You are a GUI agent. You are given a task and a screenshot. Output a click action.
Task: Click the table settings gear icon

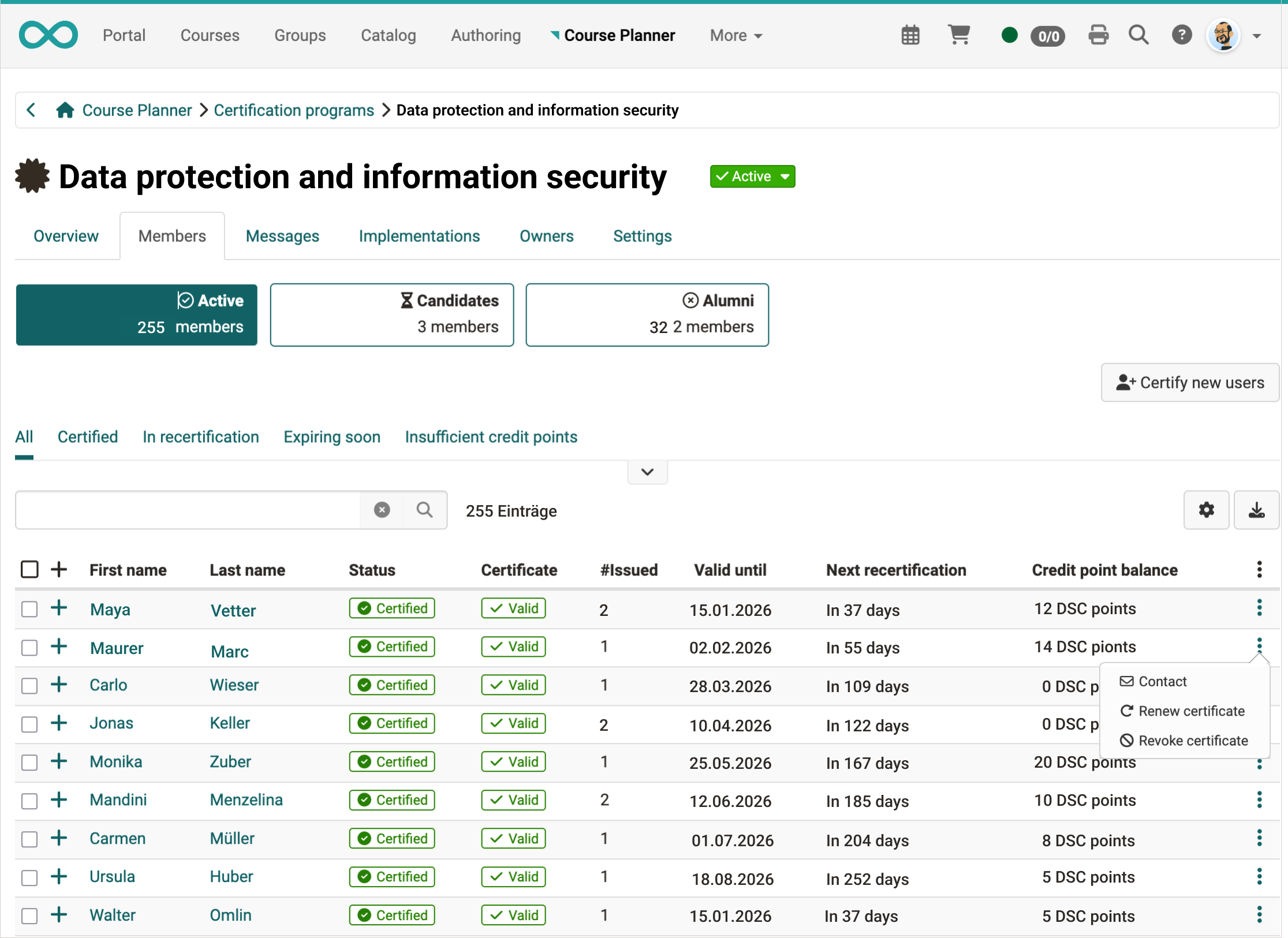point(1206,510)
